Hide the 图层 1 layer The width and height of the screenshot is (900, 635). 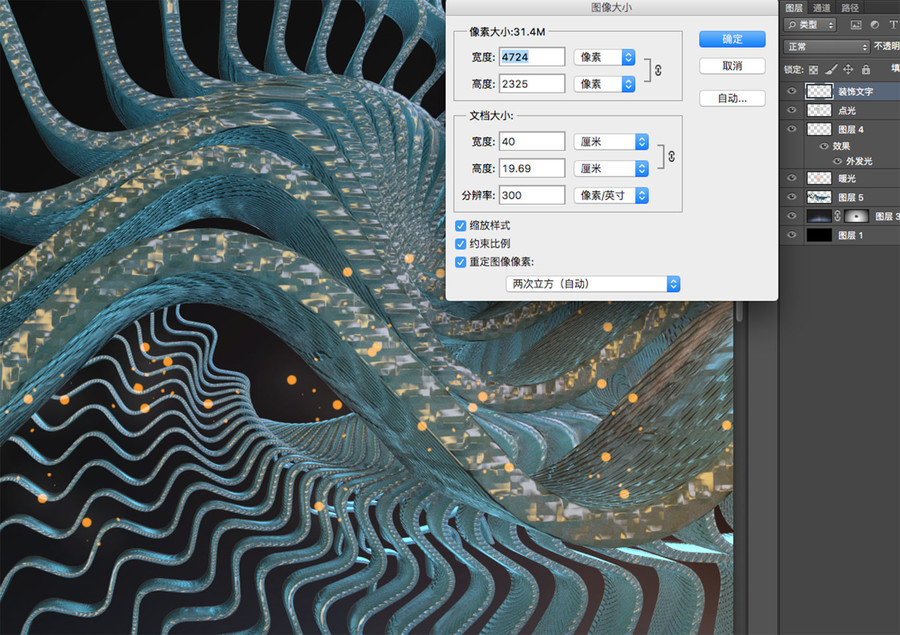792,235
